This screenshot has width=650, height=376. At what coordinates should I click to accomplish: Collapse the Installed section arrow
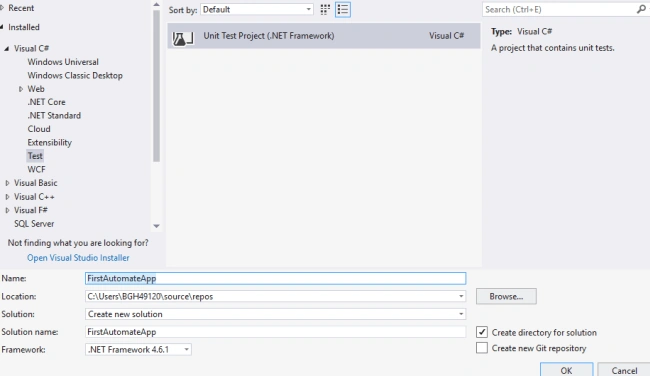click(2, 27)
